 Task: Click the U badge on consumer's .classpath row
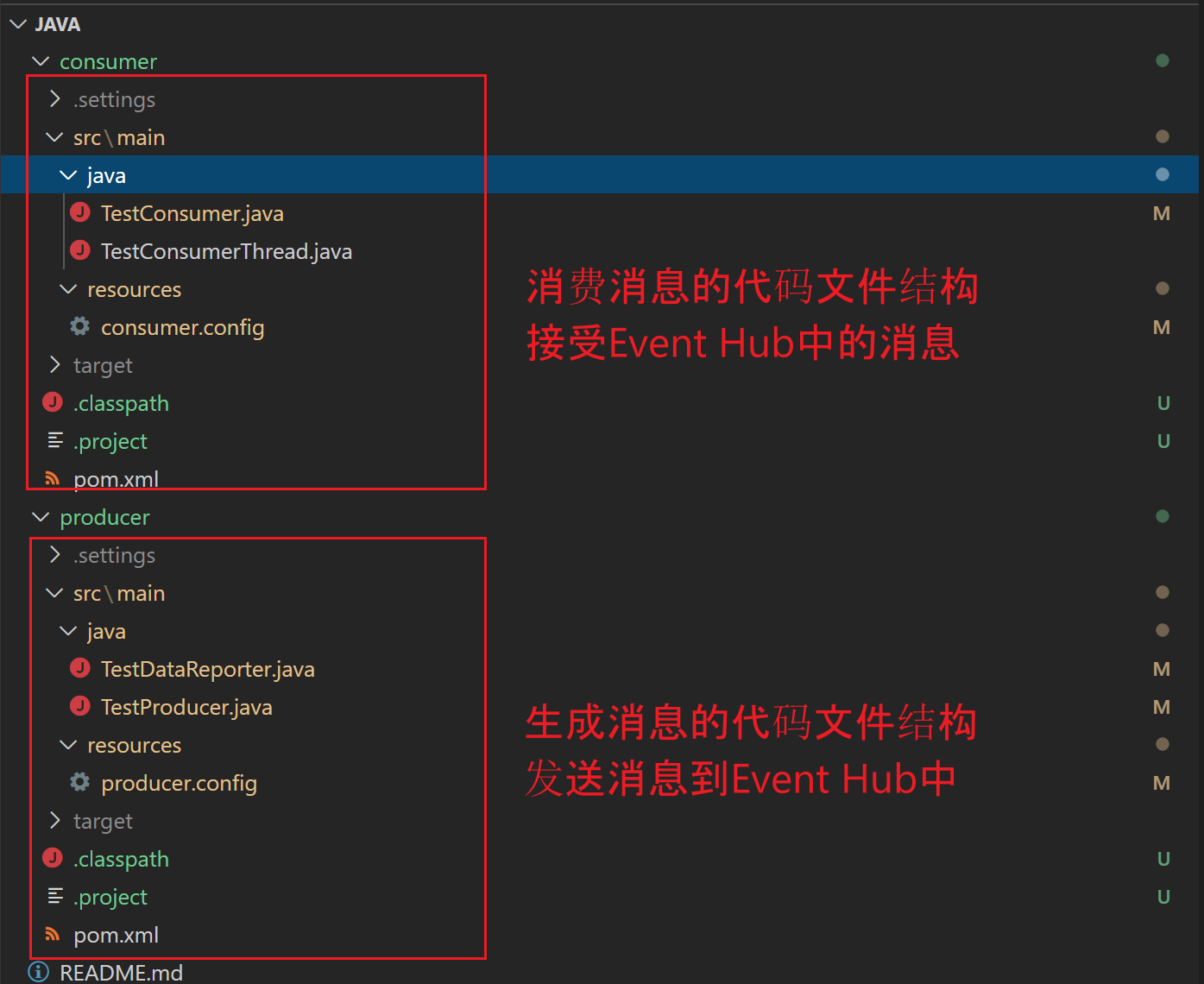pos(1163,403)
